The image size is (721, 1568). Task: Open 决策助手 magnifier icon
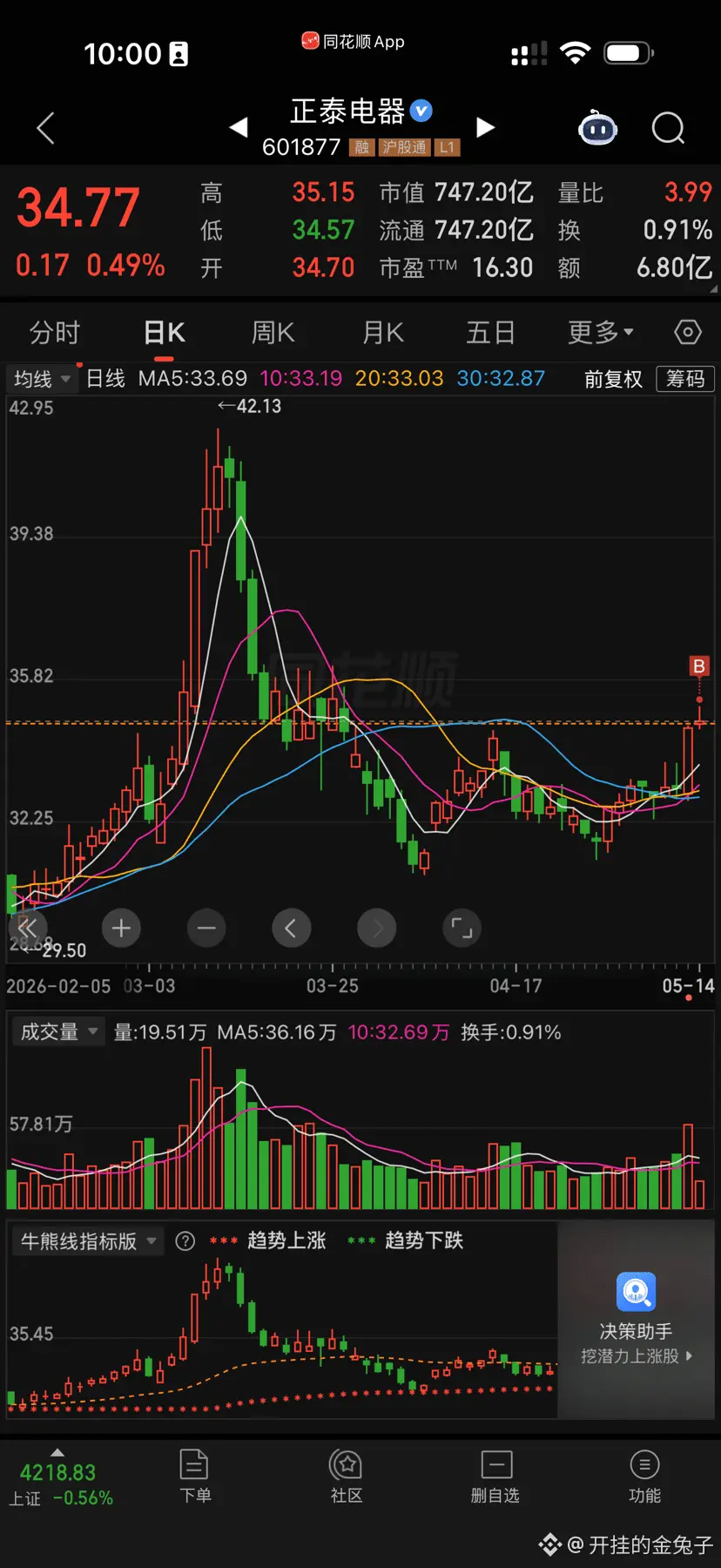pos(636,1292)
